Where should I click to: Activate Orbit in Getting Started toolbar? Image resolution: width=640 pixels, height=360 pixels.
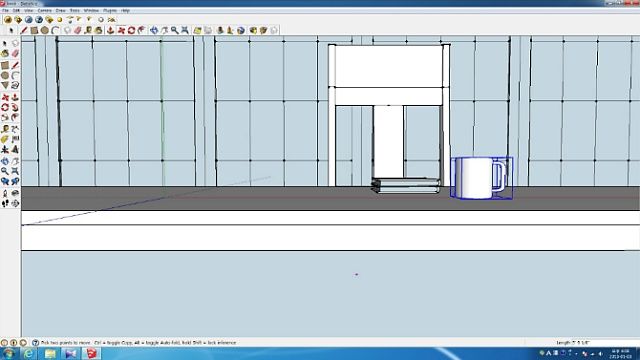pos(153,30)
